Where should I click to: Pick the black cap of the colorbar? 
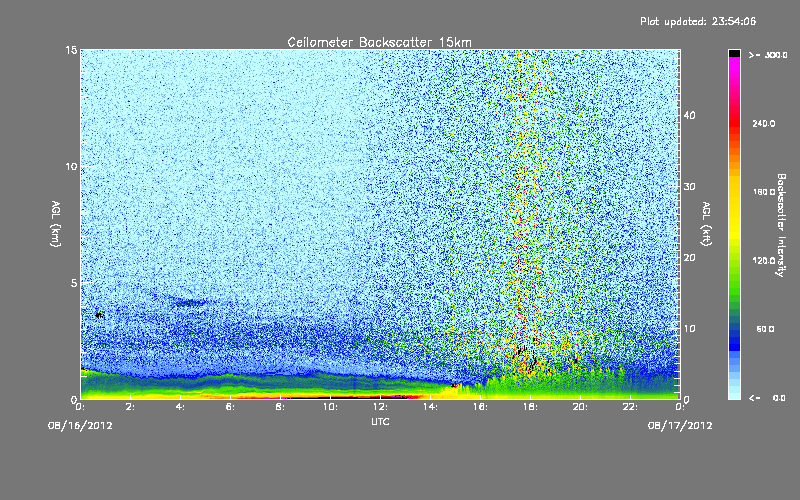click(734, 53)
